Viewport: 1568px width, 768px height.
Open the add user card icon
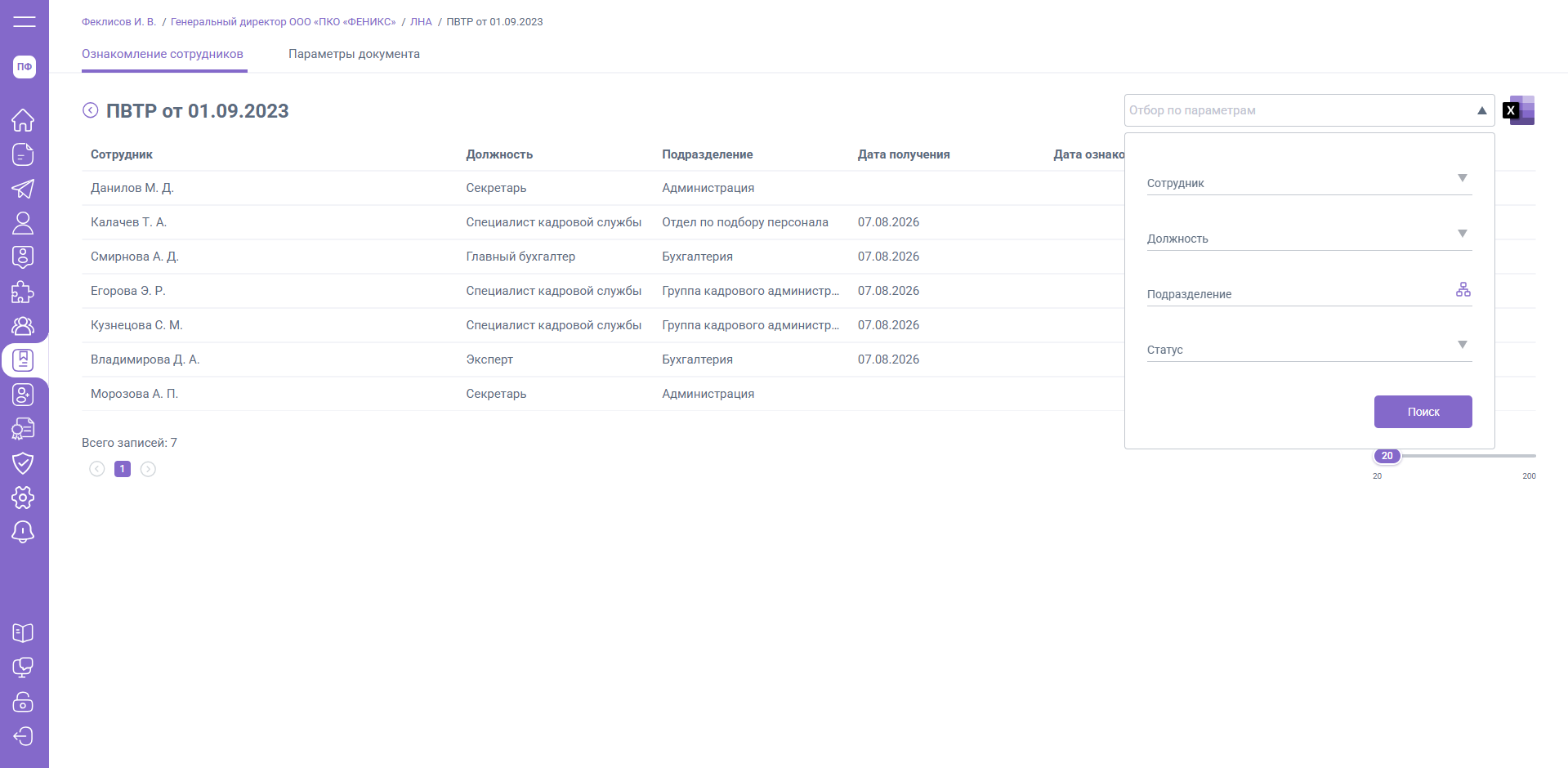click(23, 395)
